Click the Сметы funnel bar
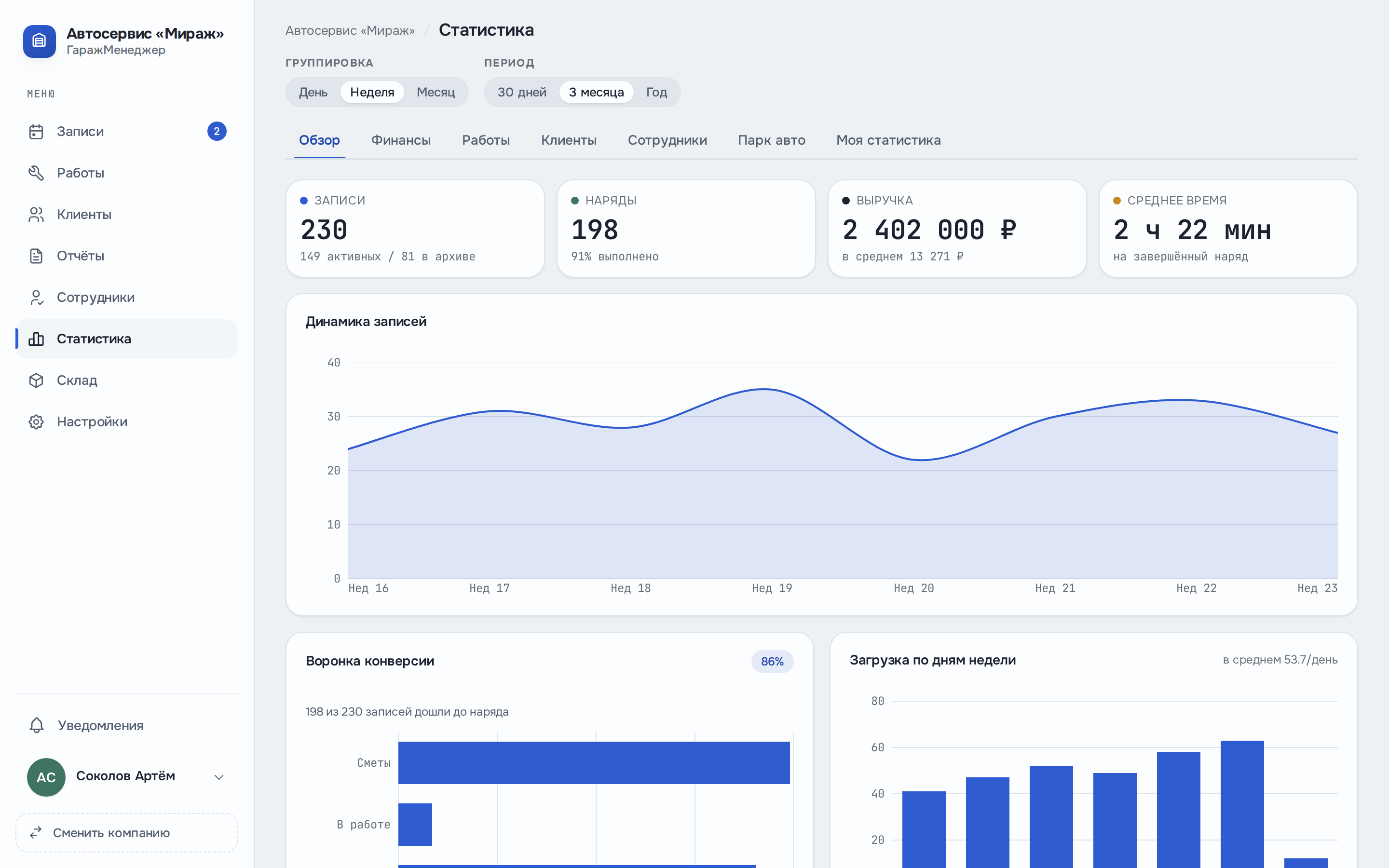The width and height of the screenshot is (1389, 868). pos(594,762)
